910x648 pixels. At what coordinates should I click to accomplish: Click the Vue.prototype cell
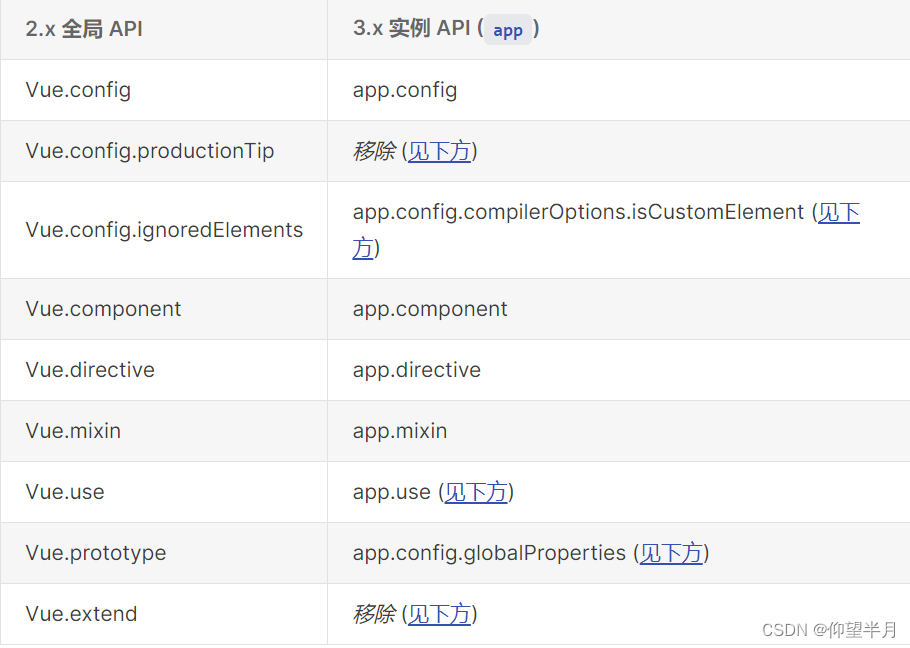point(96,553)
